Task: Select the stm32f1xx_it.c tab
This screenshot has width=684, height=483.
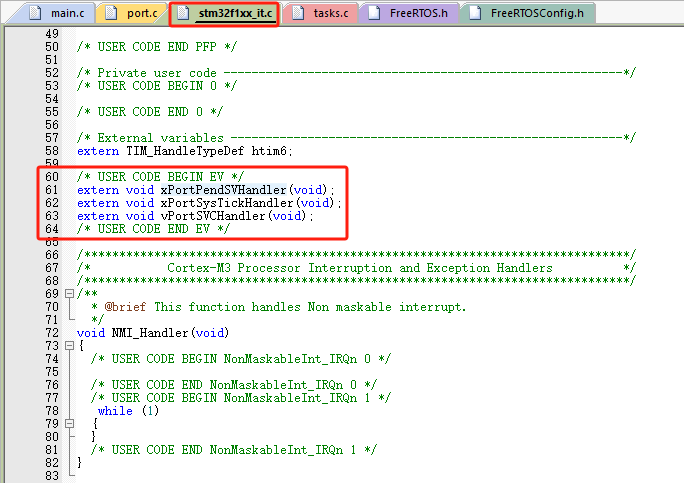Action: pyautogui.click(x=225, y=13)
